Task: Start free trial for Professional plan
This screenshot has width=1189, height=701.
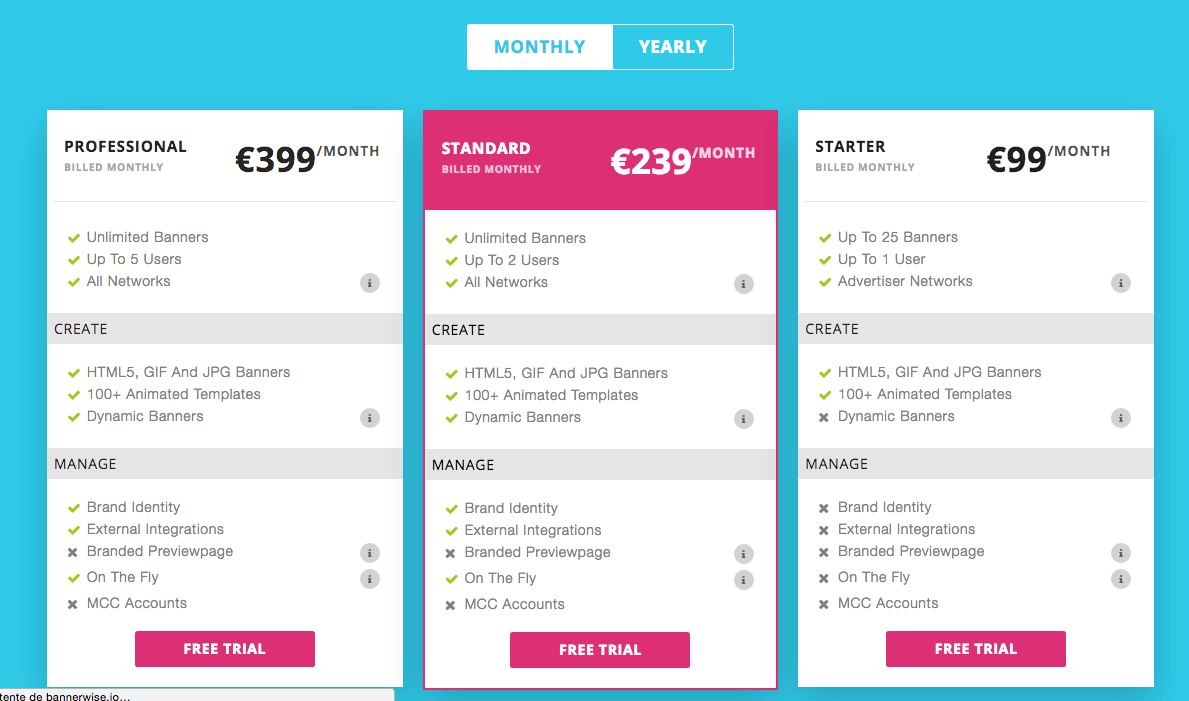Action: (x=225, y=649)
